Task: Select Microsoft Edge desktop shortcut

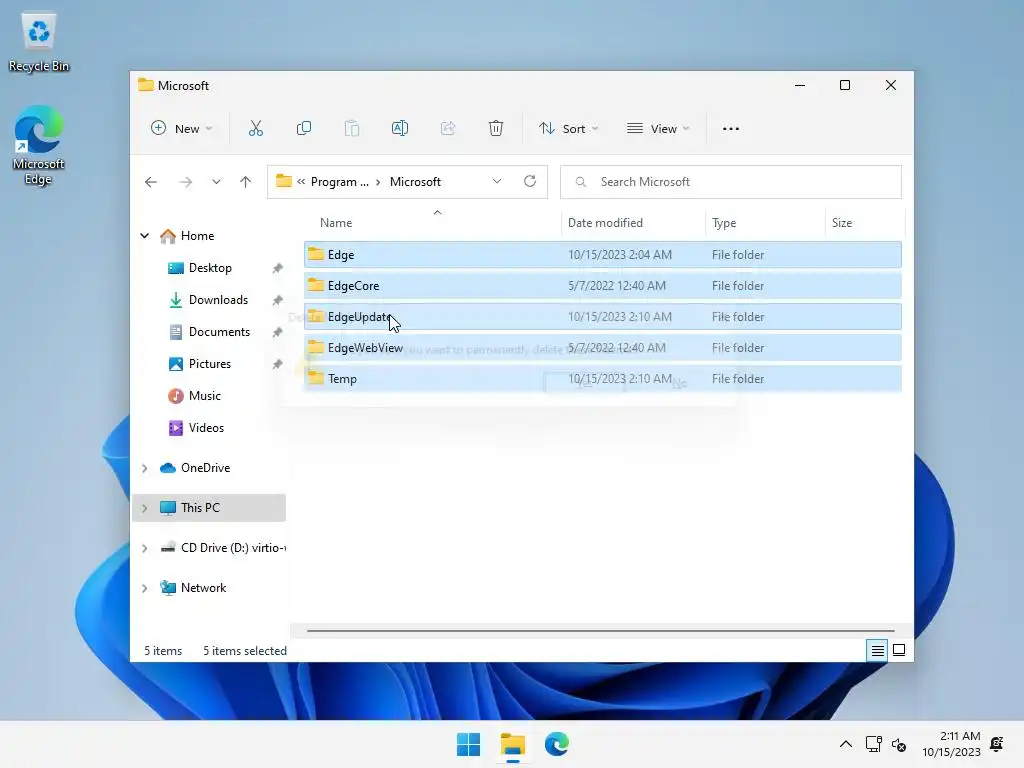Action: click(39, 145)
